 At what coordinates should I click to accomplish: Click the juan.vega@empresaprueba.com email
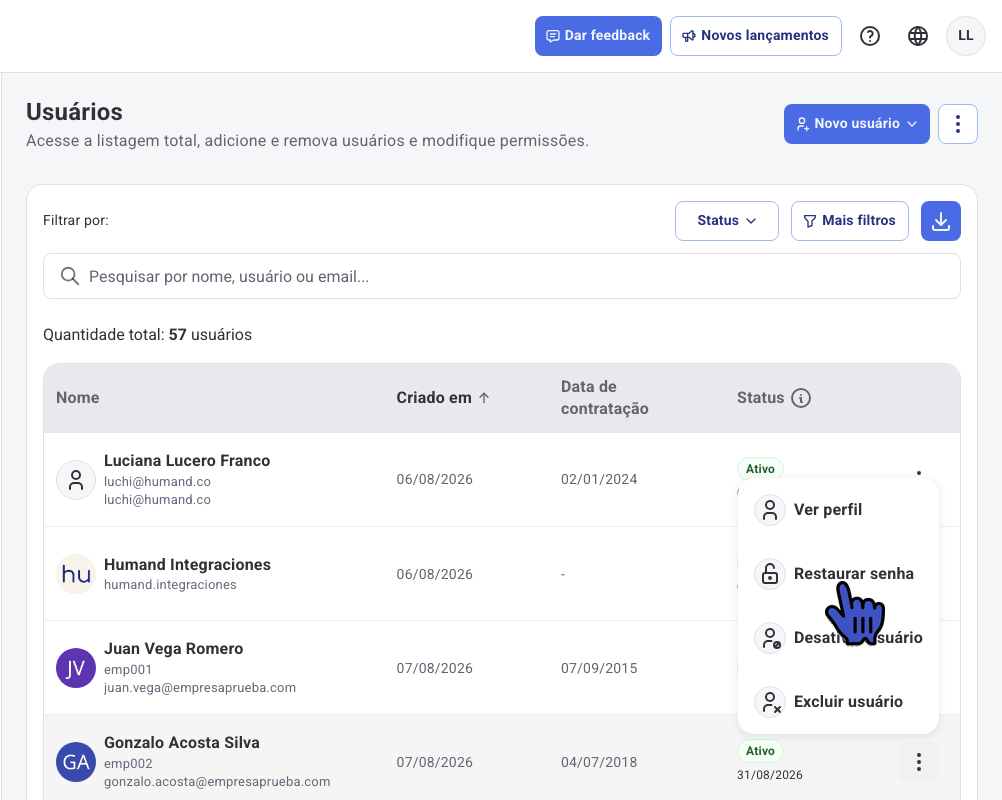tap(200, 688)
